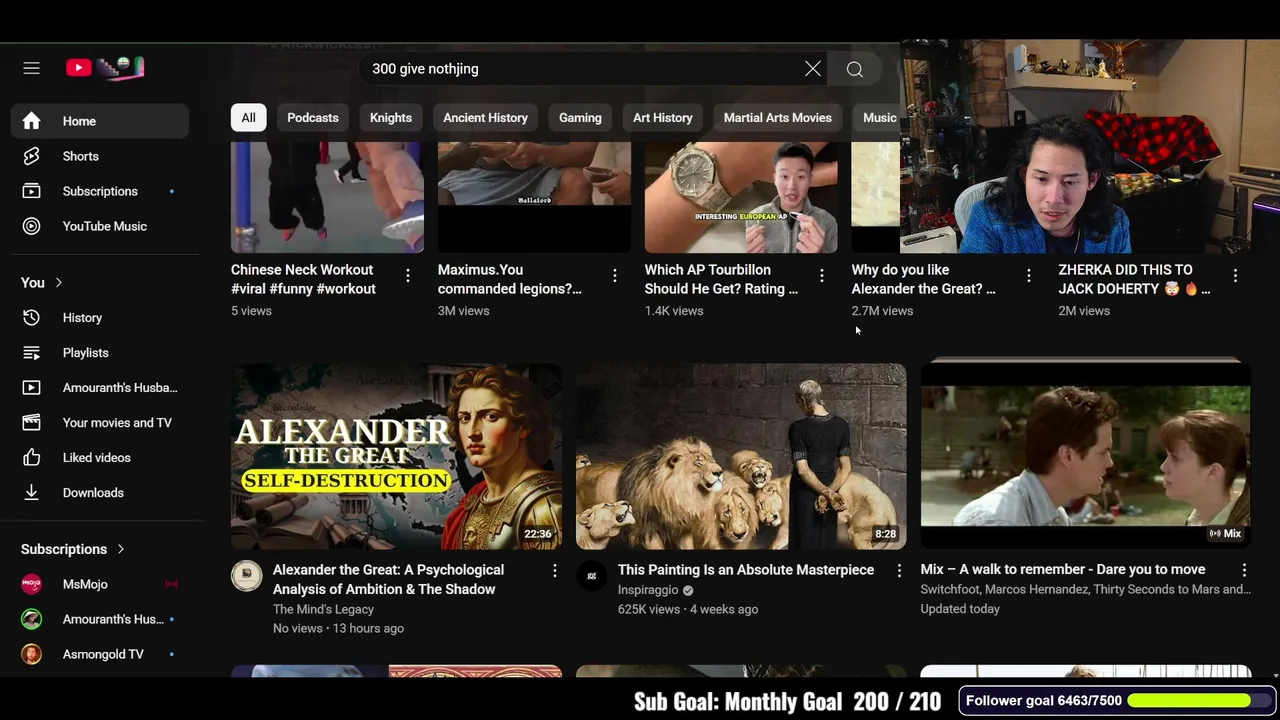The height and width of the screenshot is (720, 1280).
Task: Click the YouTube logo
Action: tap(105, 68)
